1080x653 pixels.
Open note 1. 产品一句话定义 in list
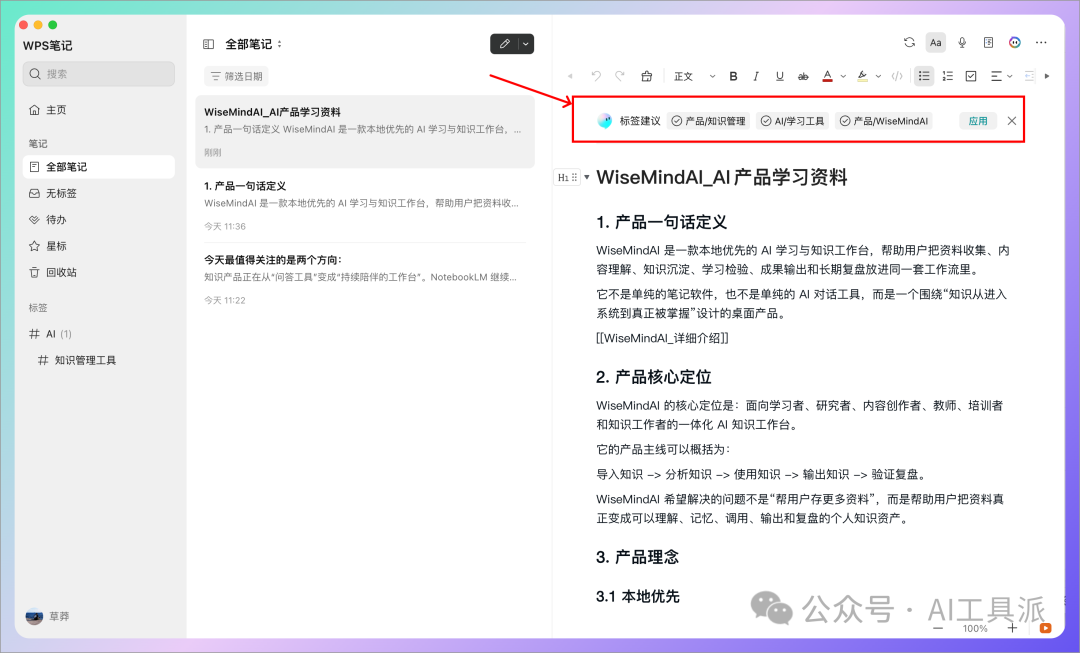point(365,206)
